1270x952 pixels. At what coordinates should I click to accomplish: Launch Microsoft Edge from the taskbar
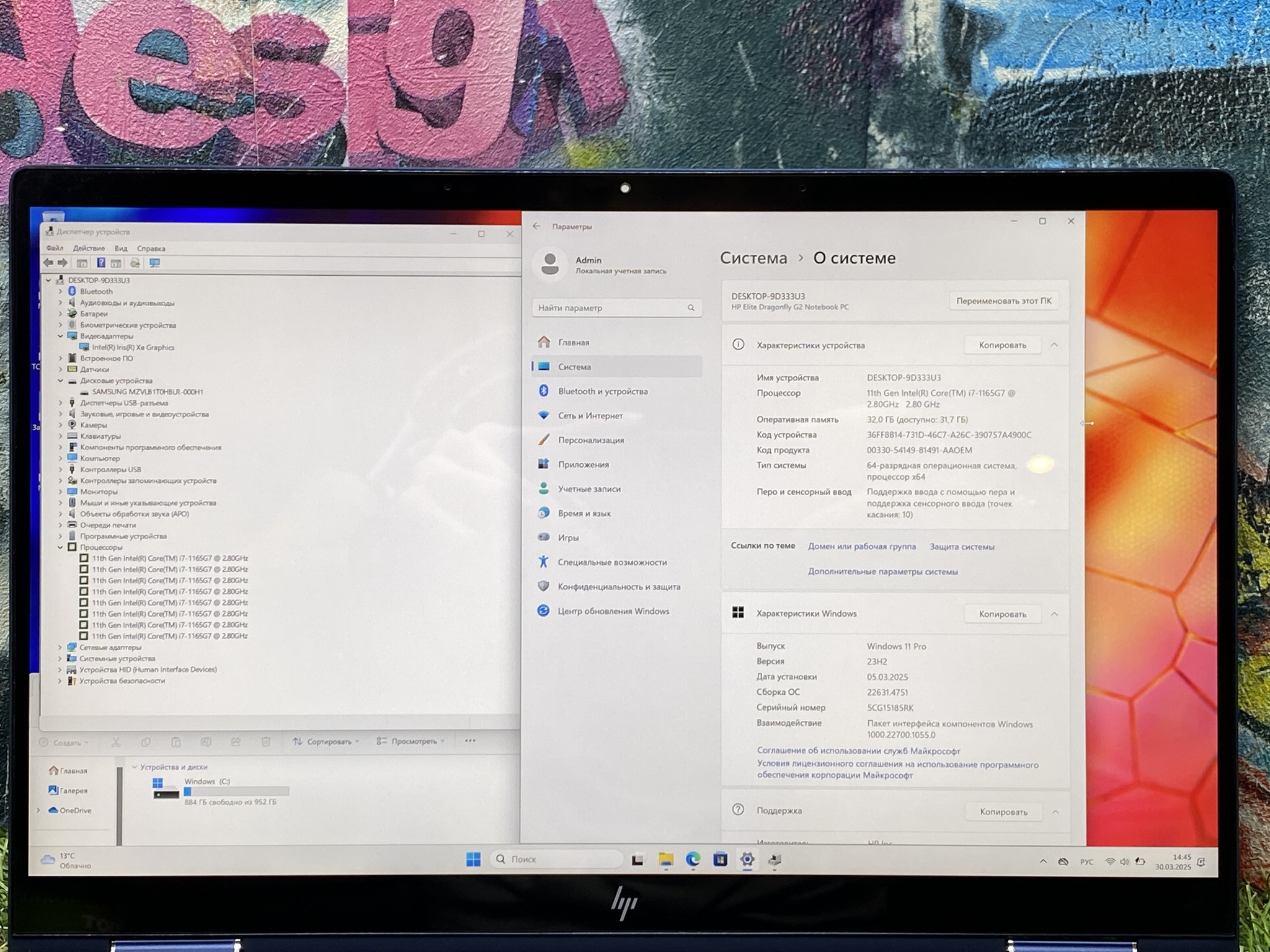(693, 859)
